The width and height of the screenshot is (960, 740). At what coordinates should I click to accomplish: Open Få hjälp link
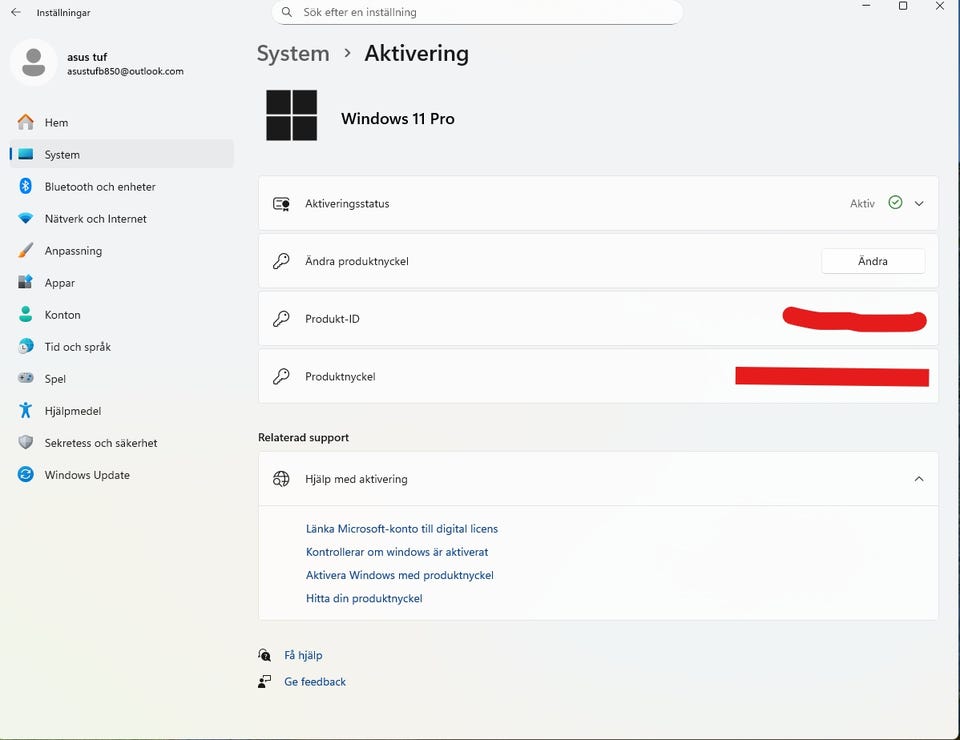tap(303, 655)
